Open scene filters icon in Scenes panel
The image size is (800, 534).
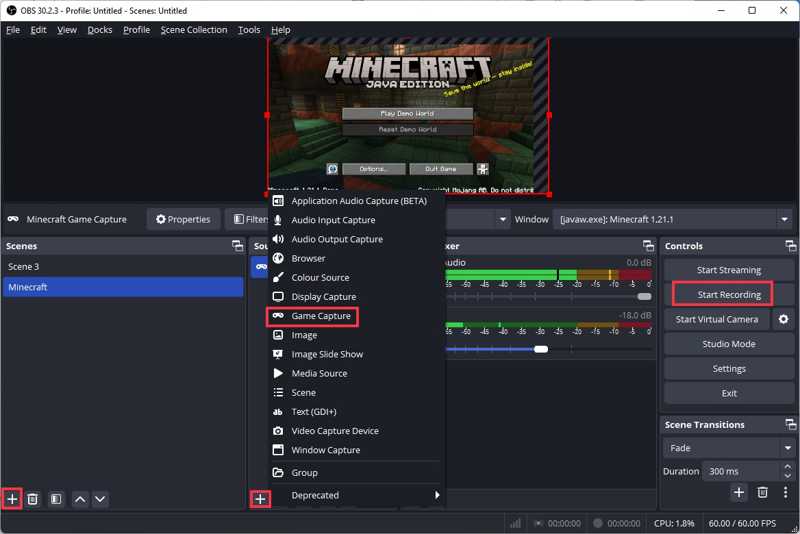coord(56,498)
